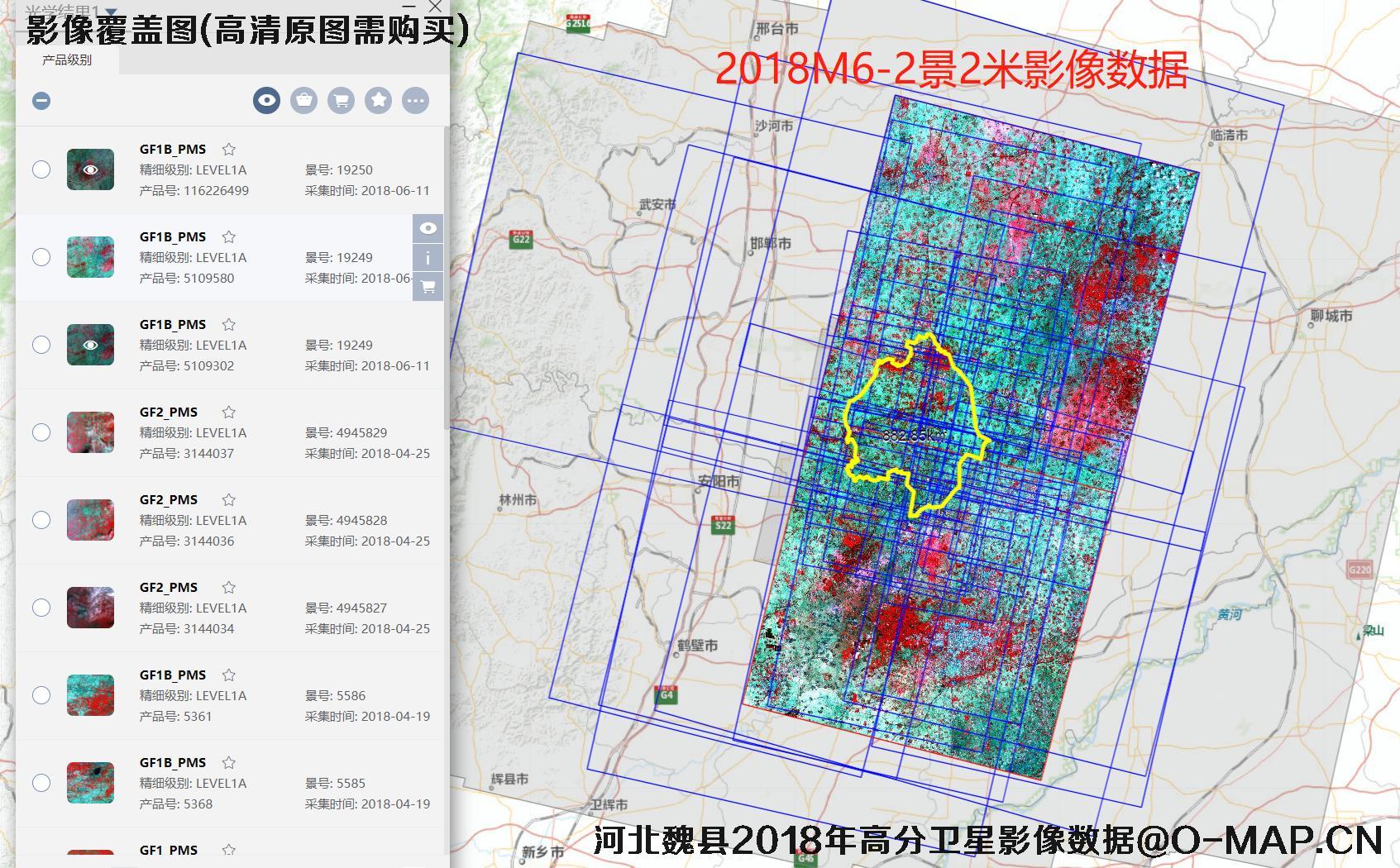Star the GF1B_PMS scene 5586 entry

click(x=229, y=675)
